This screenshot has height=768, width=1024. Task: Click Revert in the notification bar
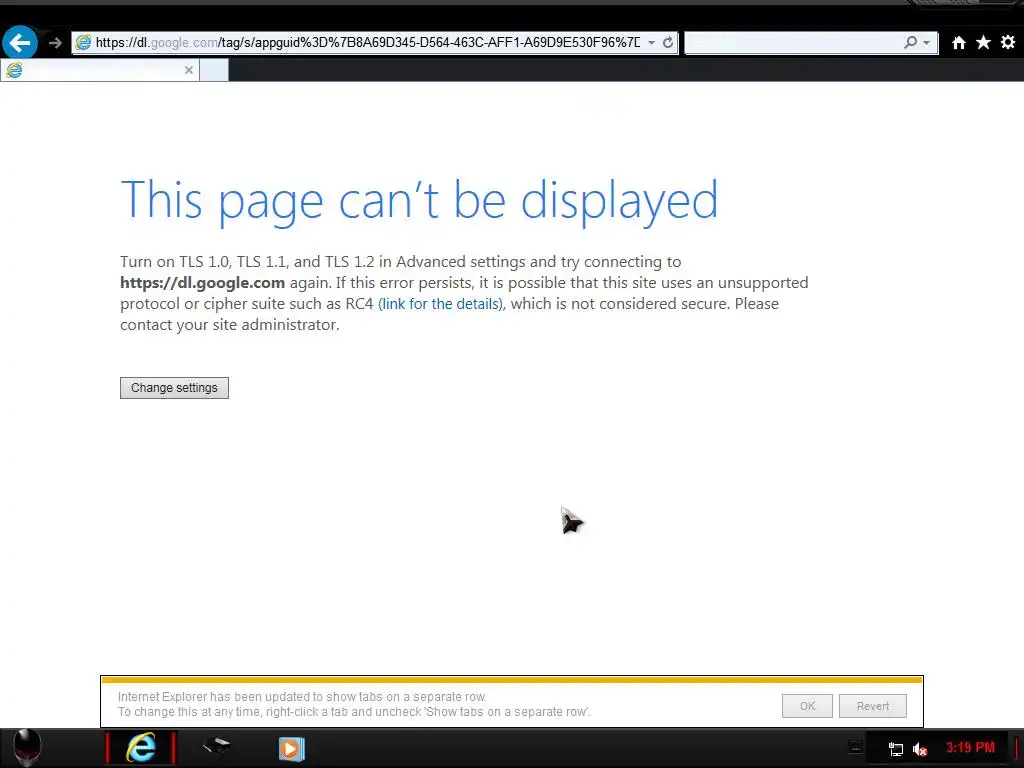tap(872, 706)
